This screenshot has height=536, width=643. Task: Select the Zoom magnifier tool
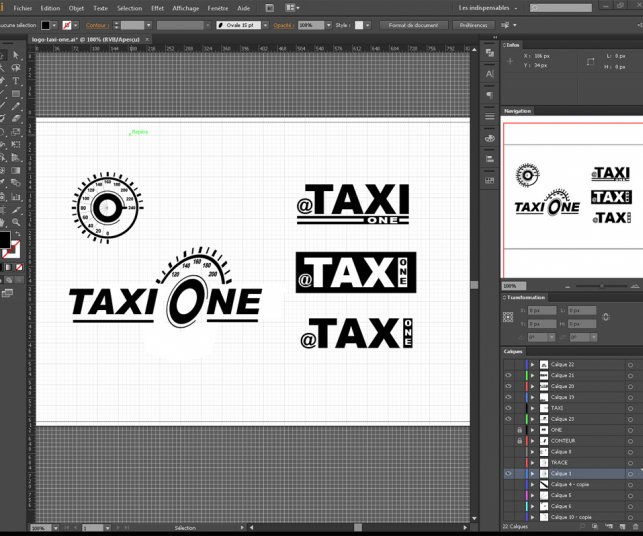pos(16,222)
